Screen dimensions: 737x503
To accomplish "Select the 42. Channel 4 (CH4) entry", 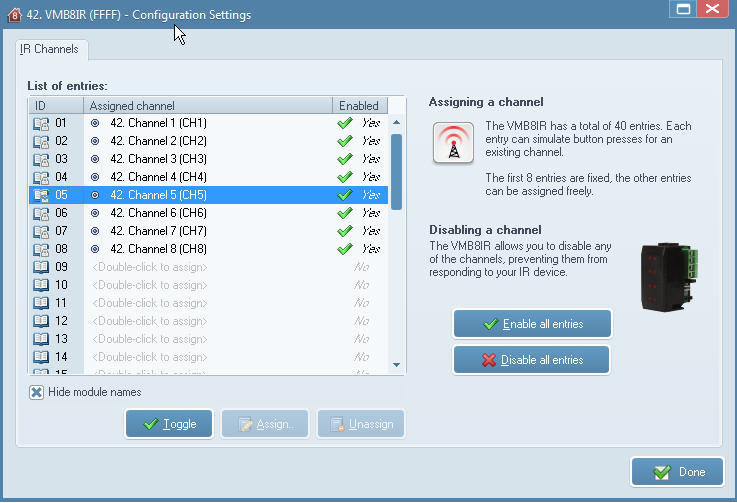I will [x=209, y=177].
